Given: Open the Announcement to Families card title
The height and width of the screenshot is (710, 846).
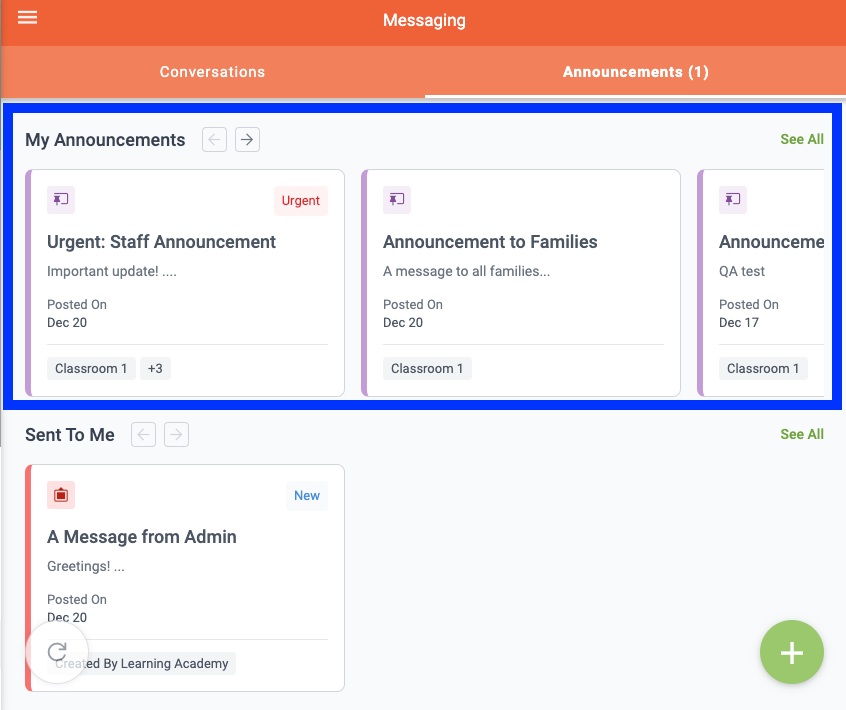Looking at the screenshot, I should [490, 242].
